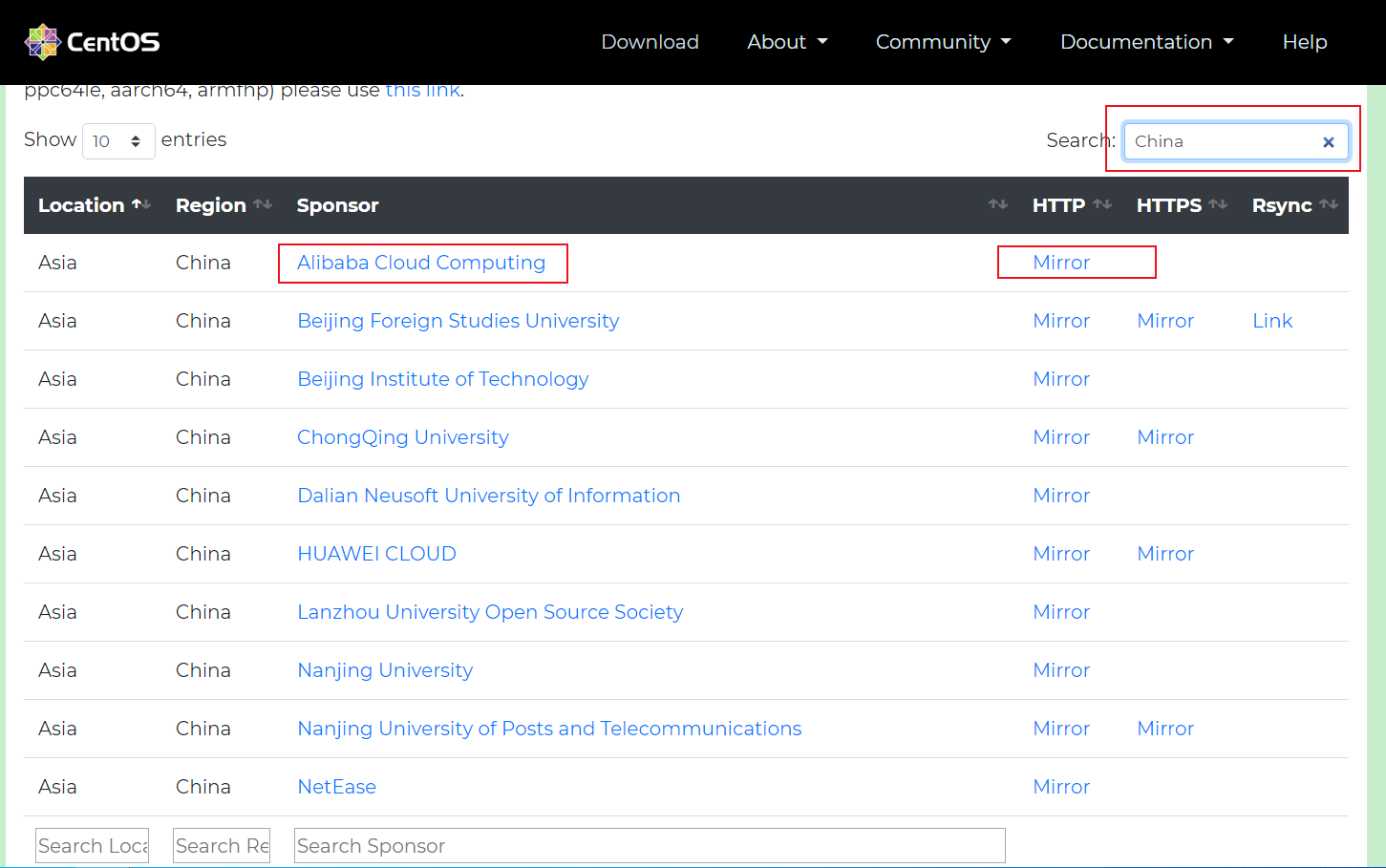Open Lanzhou University HTTP Mirror
Image resolution: width=1386 pixels, height=868 pixels.
pos(1061,612)
